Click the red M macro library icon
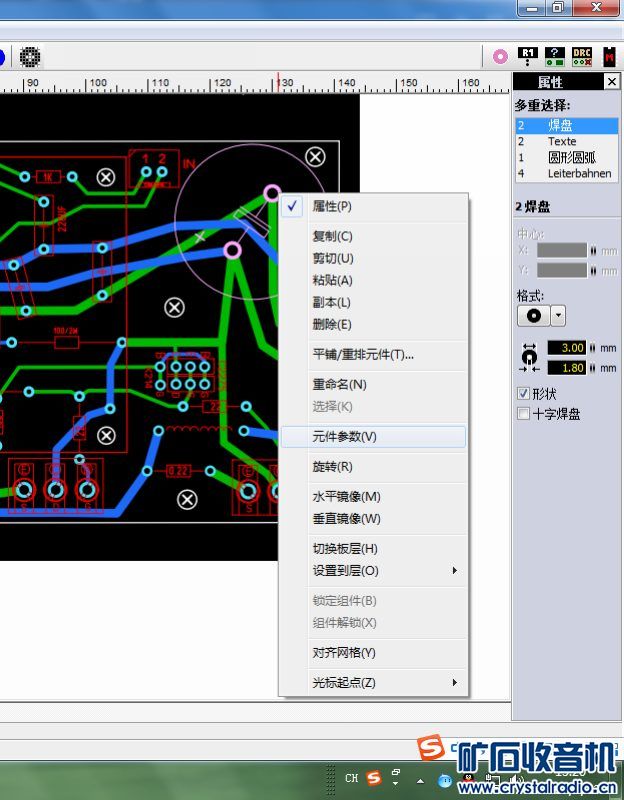Image resolution: width=624 pixels, height=800 pixels. (x=609, y=57)
